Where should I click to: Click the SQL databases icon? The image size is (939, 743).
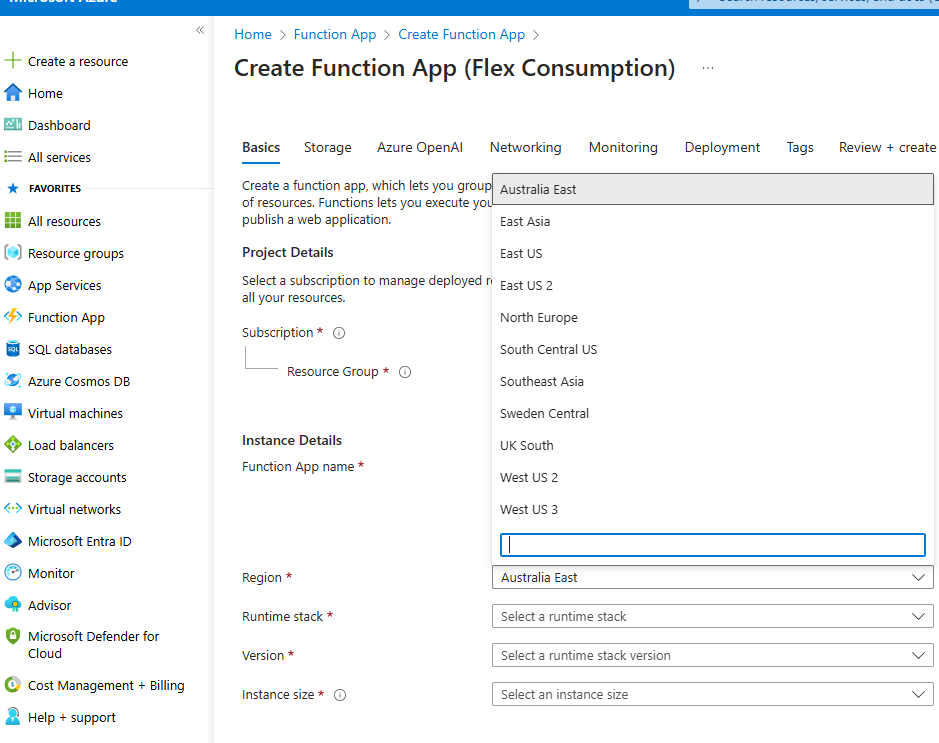coord(13,348)
